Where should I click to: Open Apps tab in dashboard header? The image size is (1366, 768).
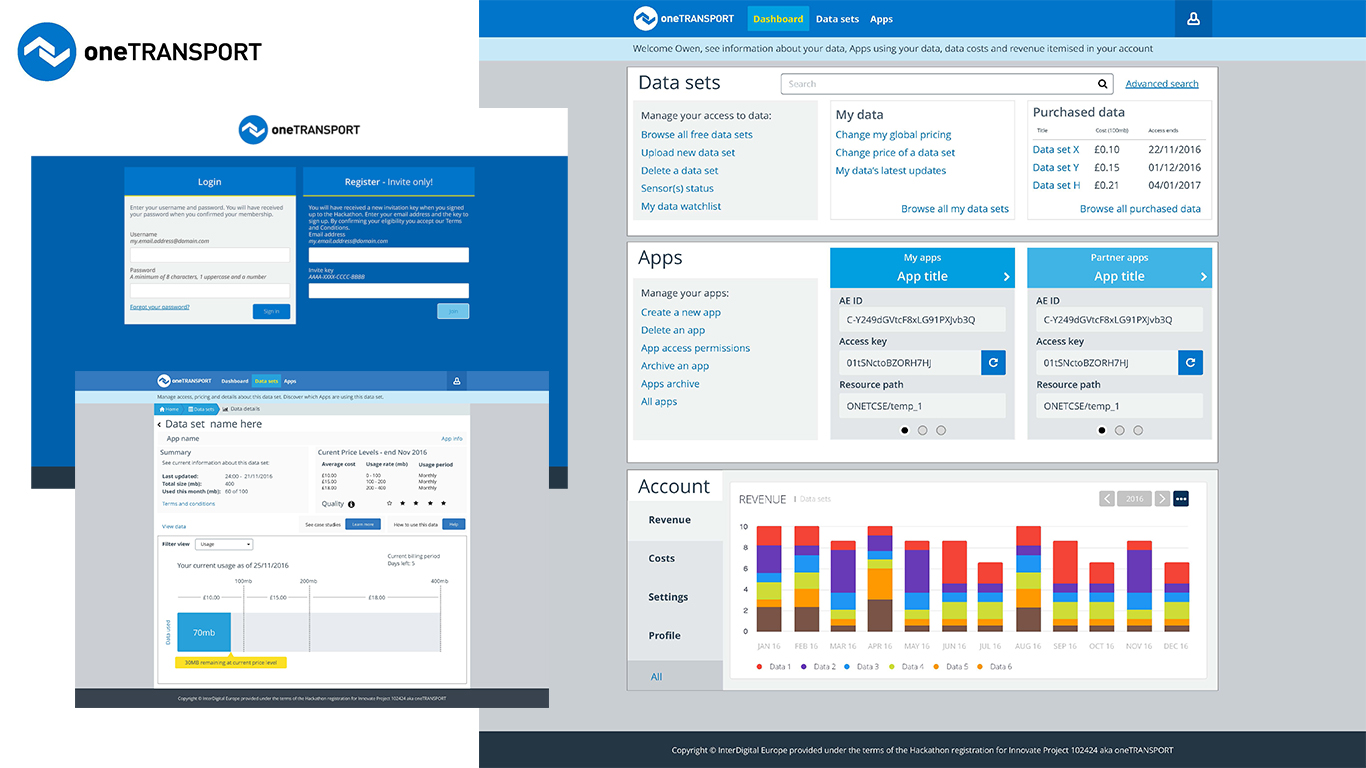pyautogui.click(x=881, y=19)
